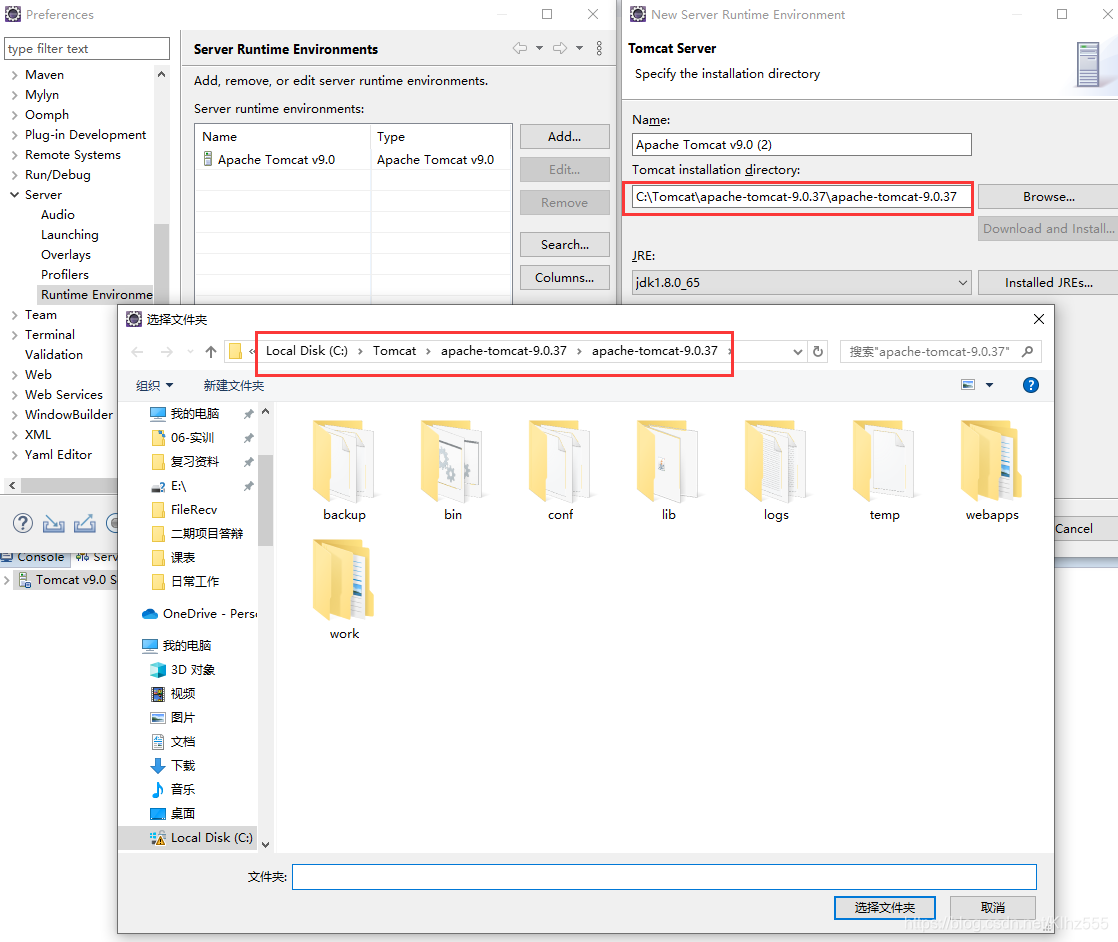Open the temp folder
The height and width of the screenshot is (942, 1118).
[884, 471]
